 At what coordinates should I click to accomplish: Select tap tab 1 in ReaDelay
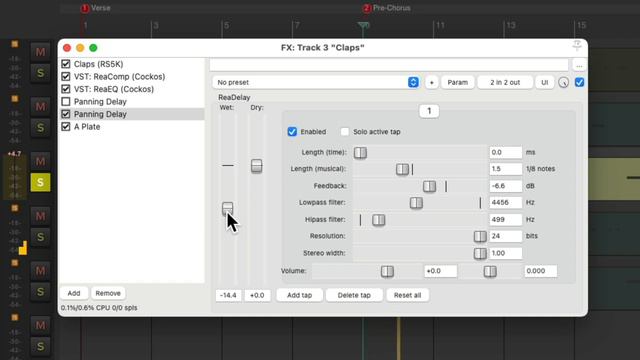pos(429,111)
